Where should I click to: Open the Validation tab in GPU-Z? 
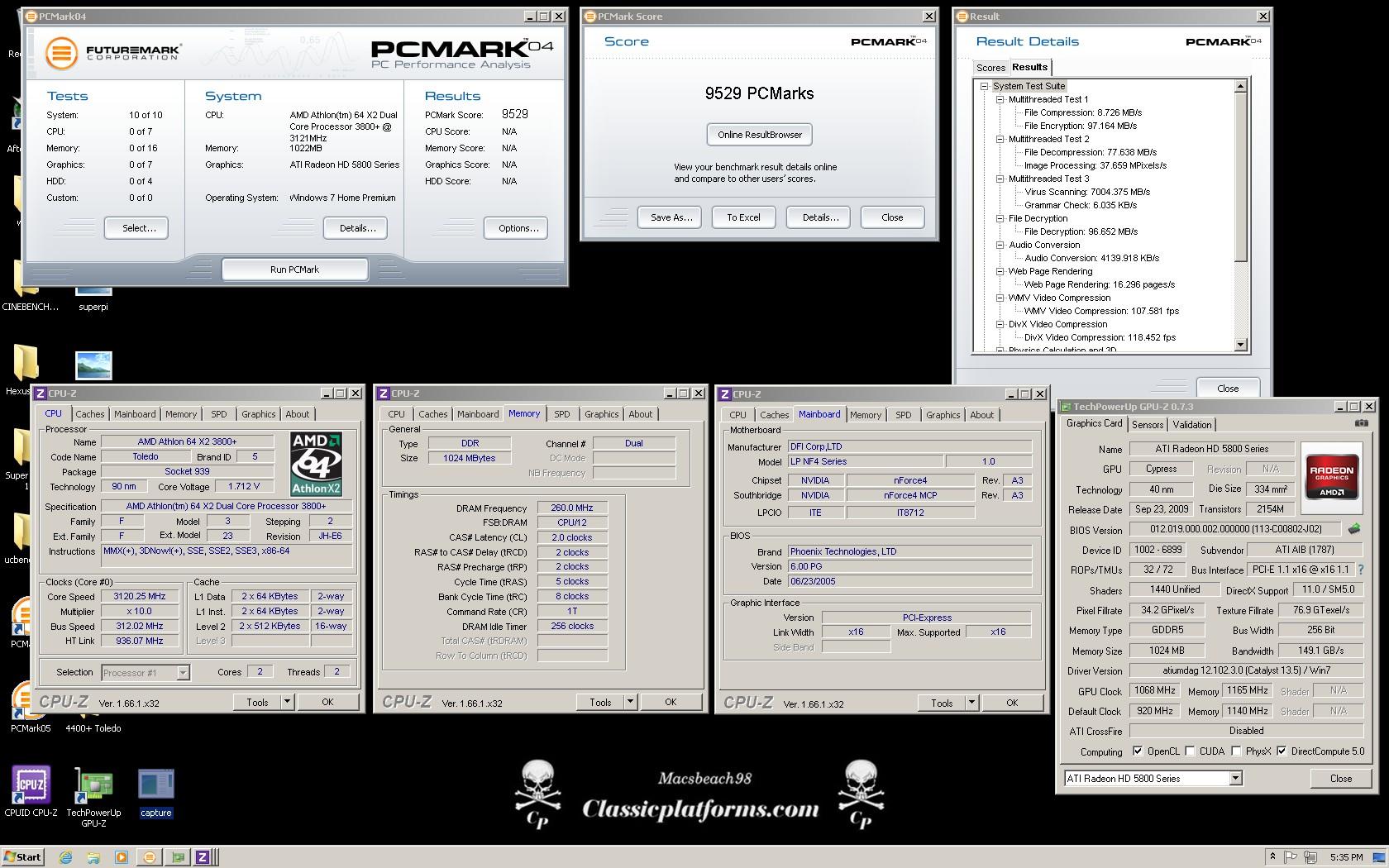point(1192,424)
